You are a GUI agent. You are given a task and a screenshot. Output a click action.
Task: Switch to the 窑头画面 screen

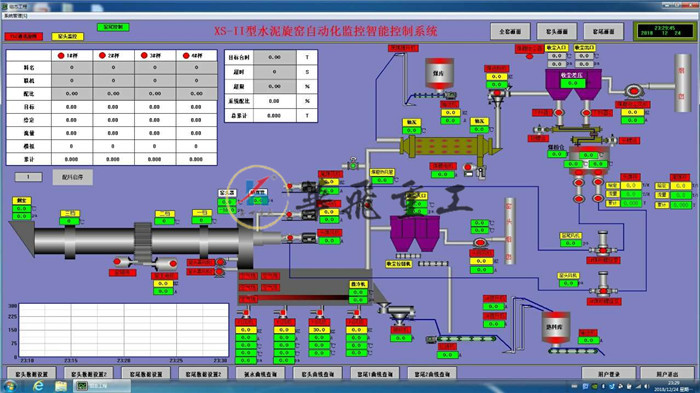point(557,32)
